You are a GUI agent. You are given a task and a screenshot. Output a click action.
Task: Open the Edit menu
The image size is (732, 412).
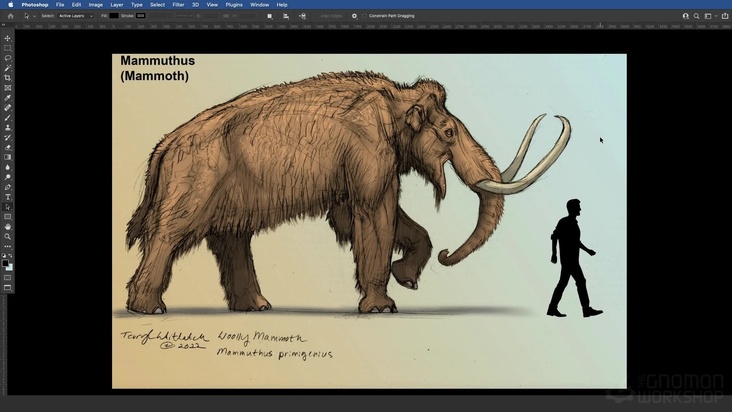(77, 5)
